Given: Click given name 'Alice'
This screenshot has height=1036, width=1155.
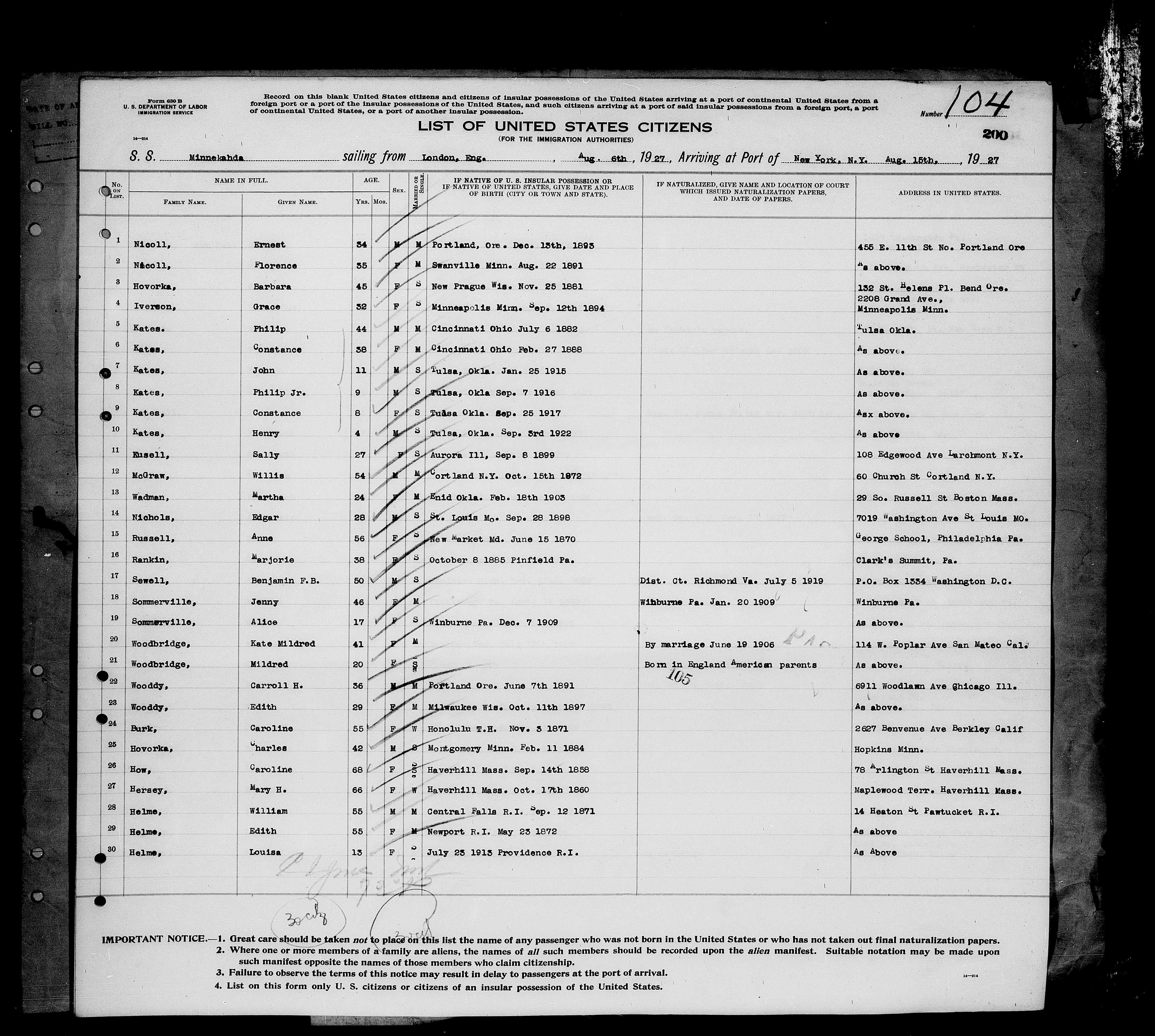Looking at the screenshot, I should coord(265,622).
